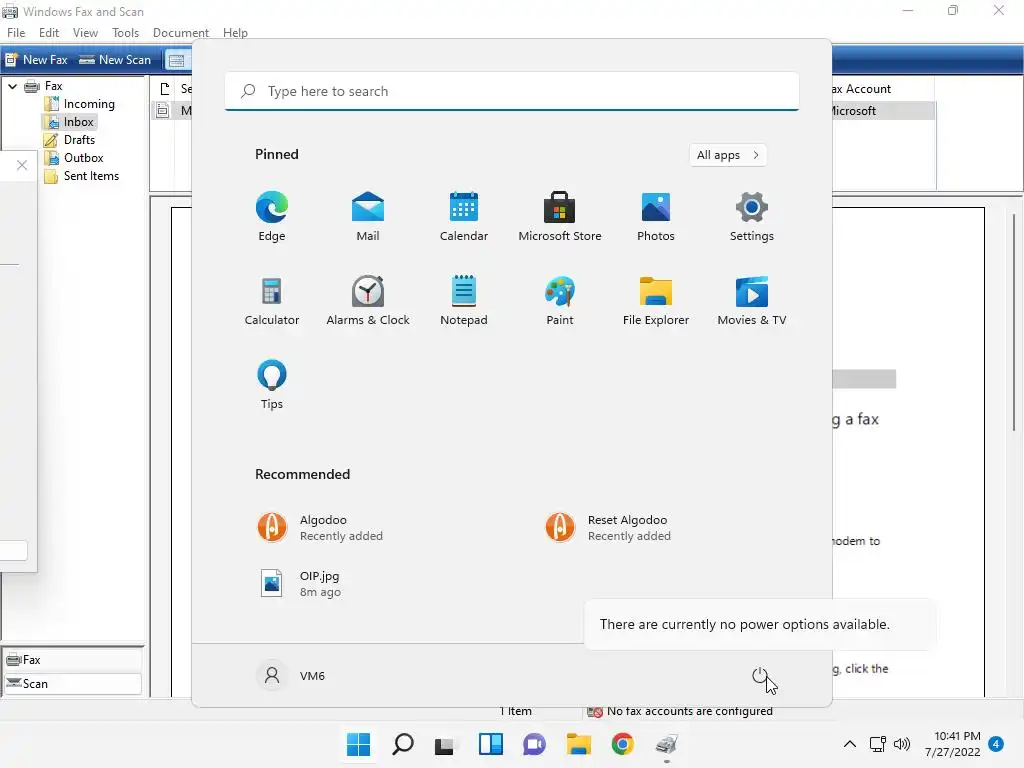
Task: Open File Explorer from Start menu
Action: point(656,300)
